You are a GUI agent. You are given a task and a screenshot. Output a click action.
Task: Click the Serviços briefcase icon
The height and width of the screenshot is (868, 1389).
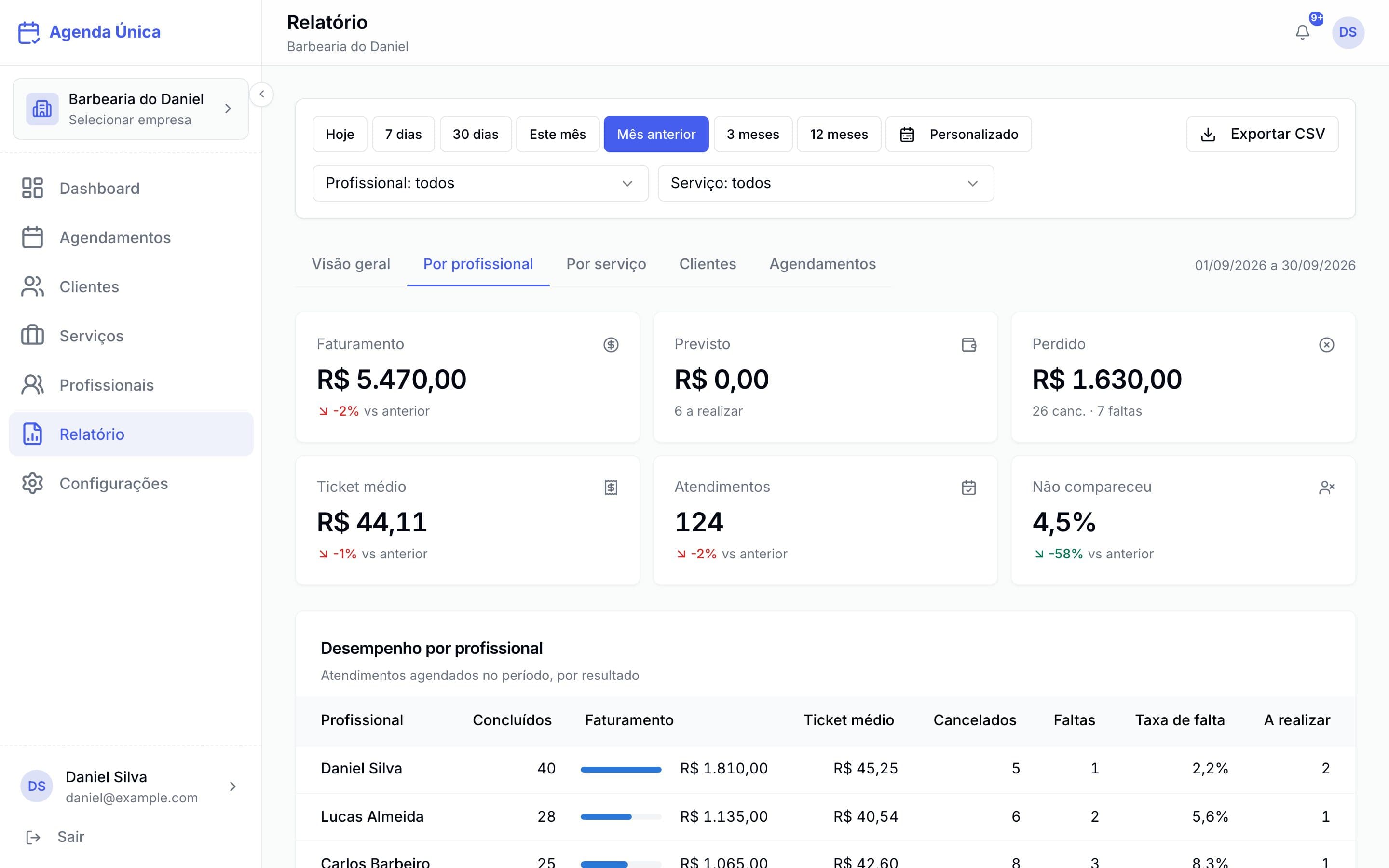32,336
